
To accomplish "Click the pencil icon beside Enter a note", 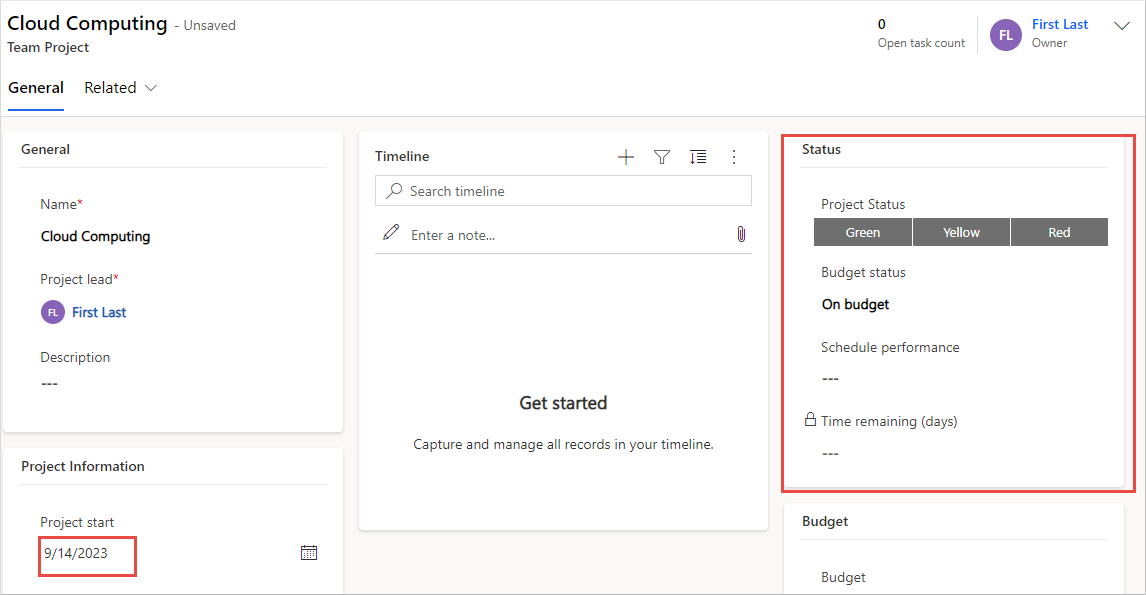I will coord(391,233).
